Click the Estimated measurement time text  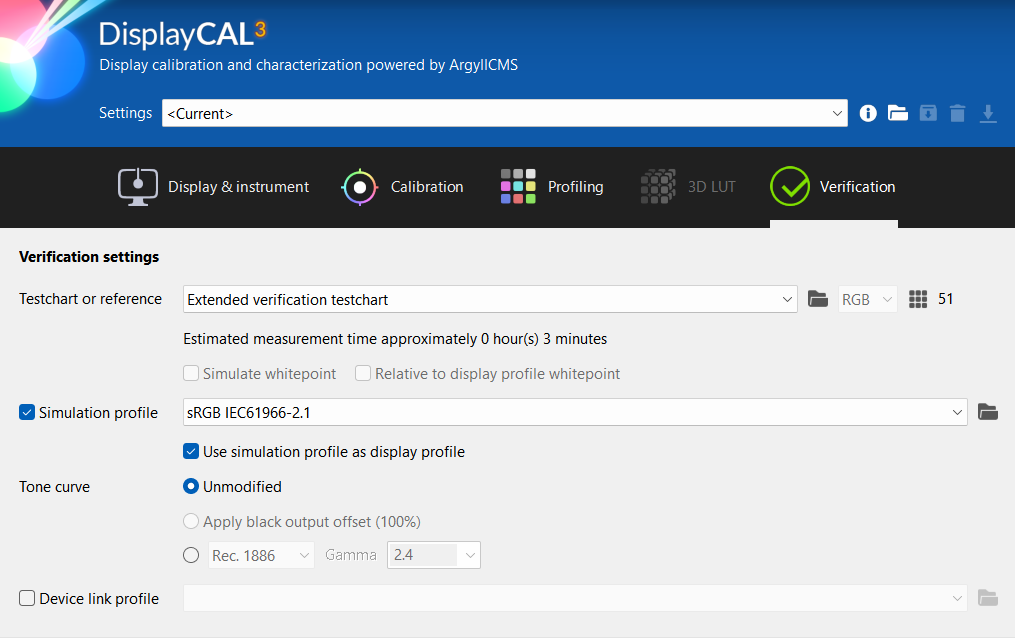tap(395, 339)
